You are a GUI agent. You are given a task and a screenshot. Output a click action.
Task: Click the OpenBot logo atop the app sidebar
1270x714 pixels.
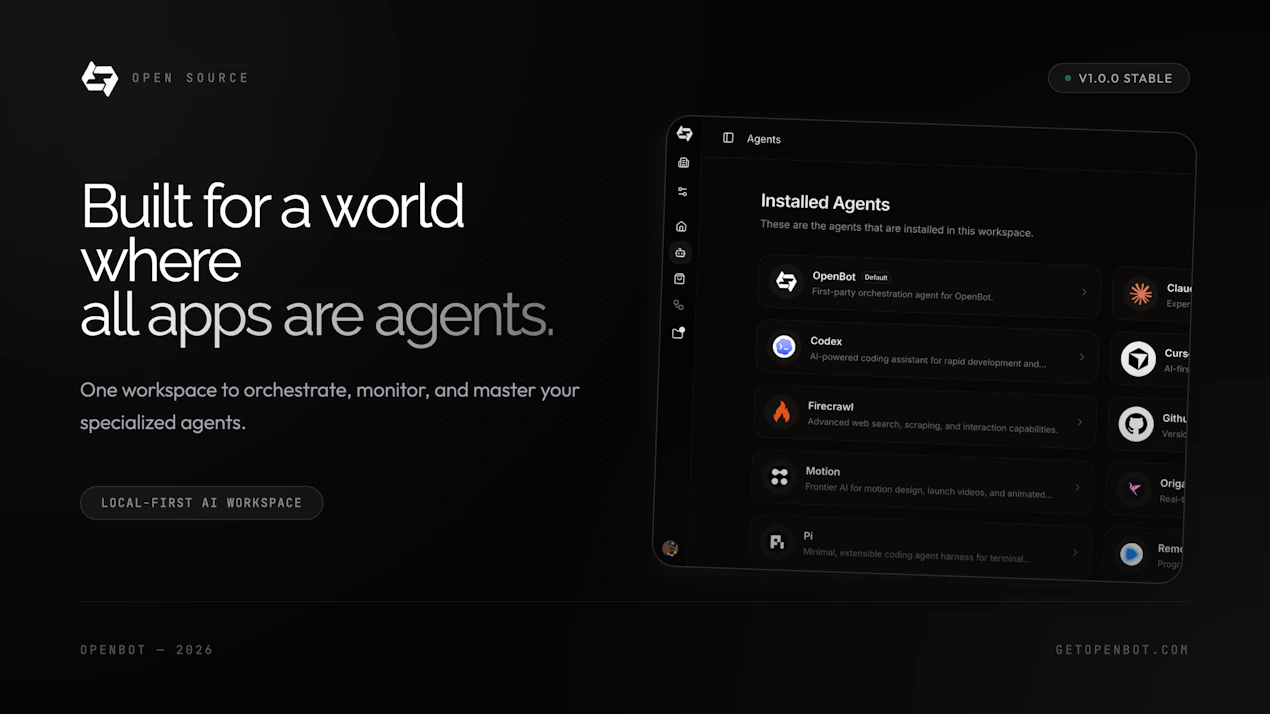pos(684,134)
